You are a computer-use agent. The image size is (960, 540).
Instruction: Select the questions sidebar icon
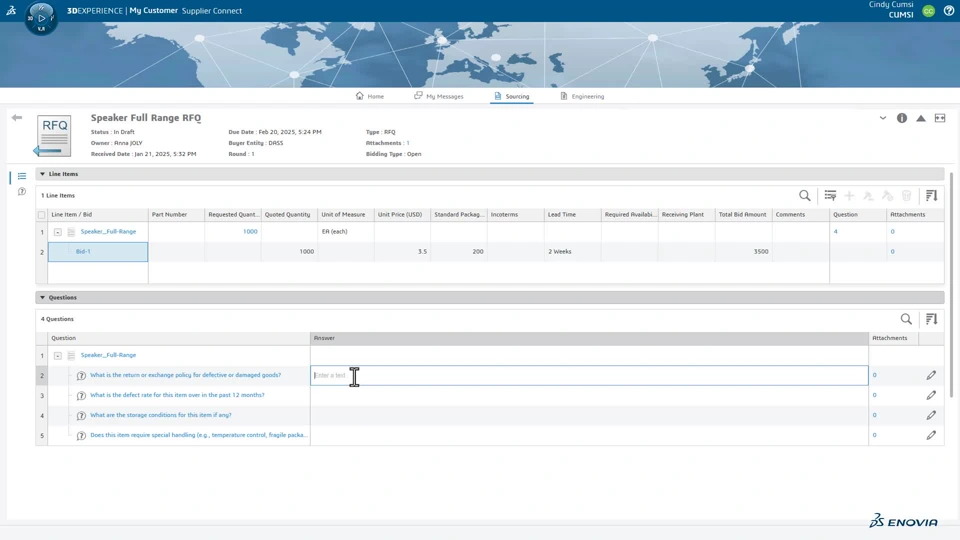(x=22, y=192)
